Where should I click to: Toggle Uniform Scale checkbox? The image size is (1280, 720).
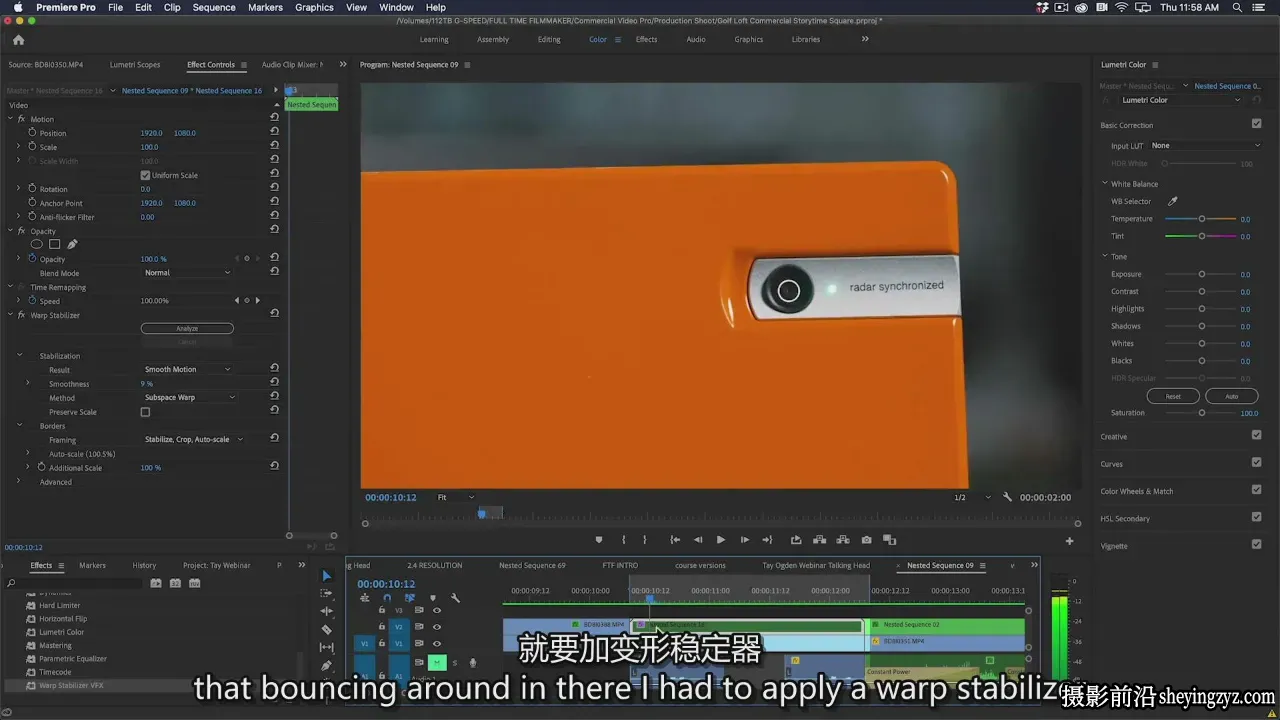(x=145, y=175)
